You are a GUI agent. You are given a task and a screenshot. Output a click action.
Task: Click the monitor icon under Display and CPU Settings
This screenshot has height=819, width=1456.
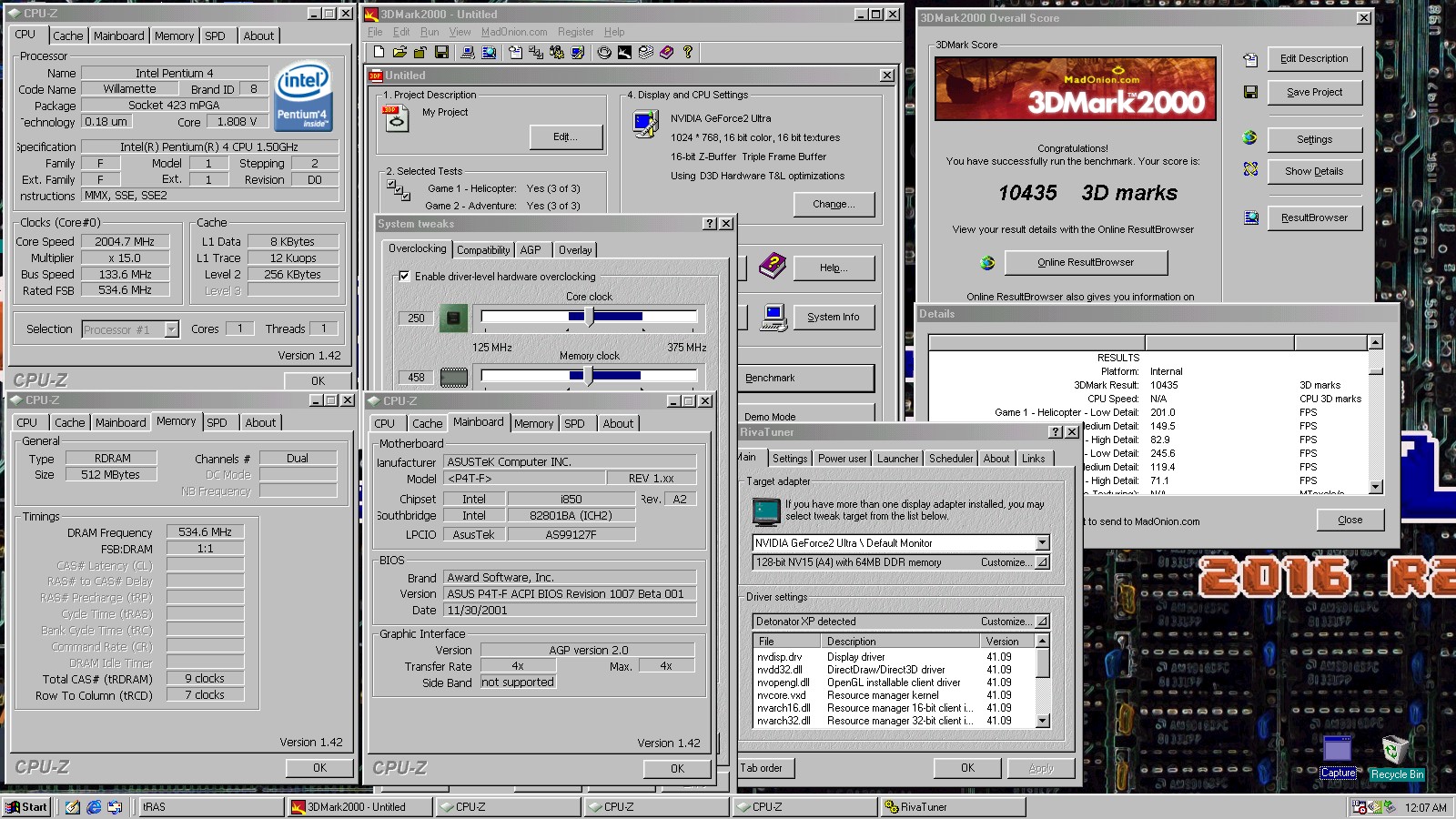[645, 124]
